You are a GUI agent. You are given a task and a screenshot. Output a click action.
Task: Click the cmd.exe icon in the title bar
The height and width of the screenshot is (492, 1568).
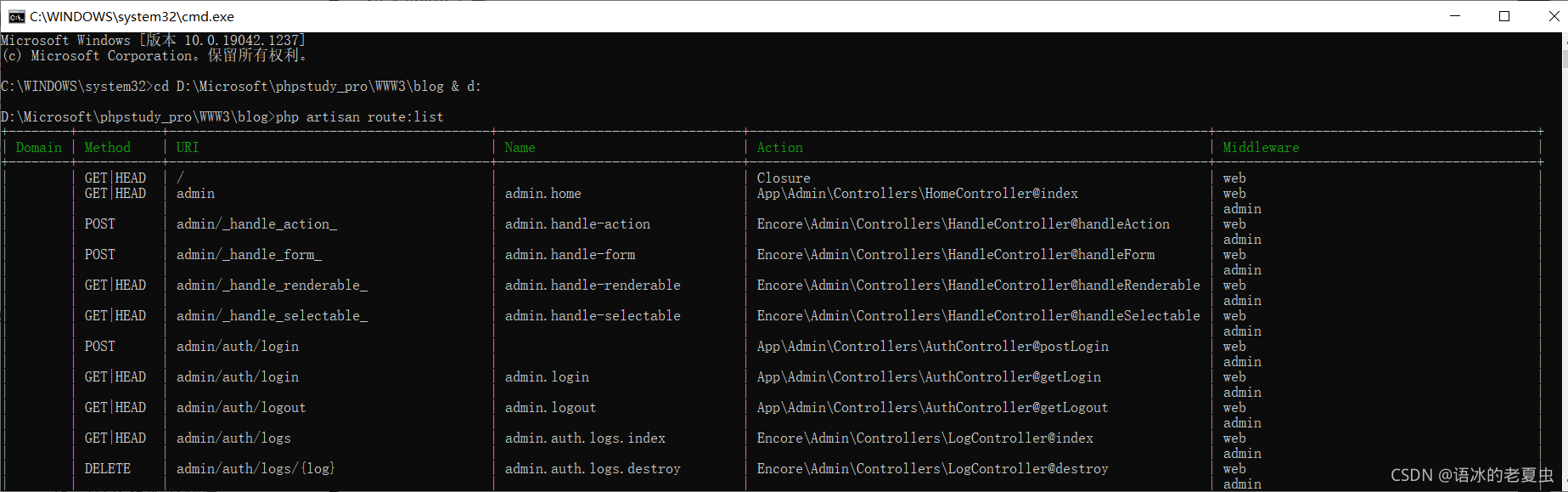16,16
